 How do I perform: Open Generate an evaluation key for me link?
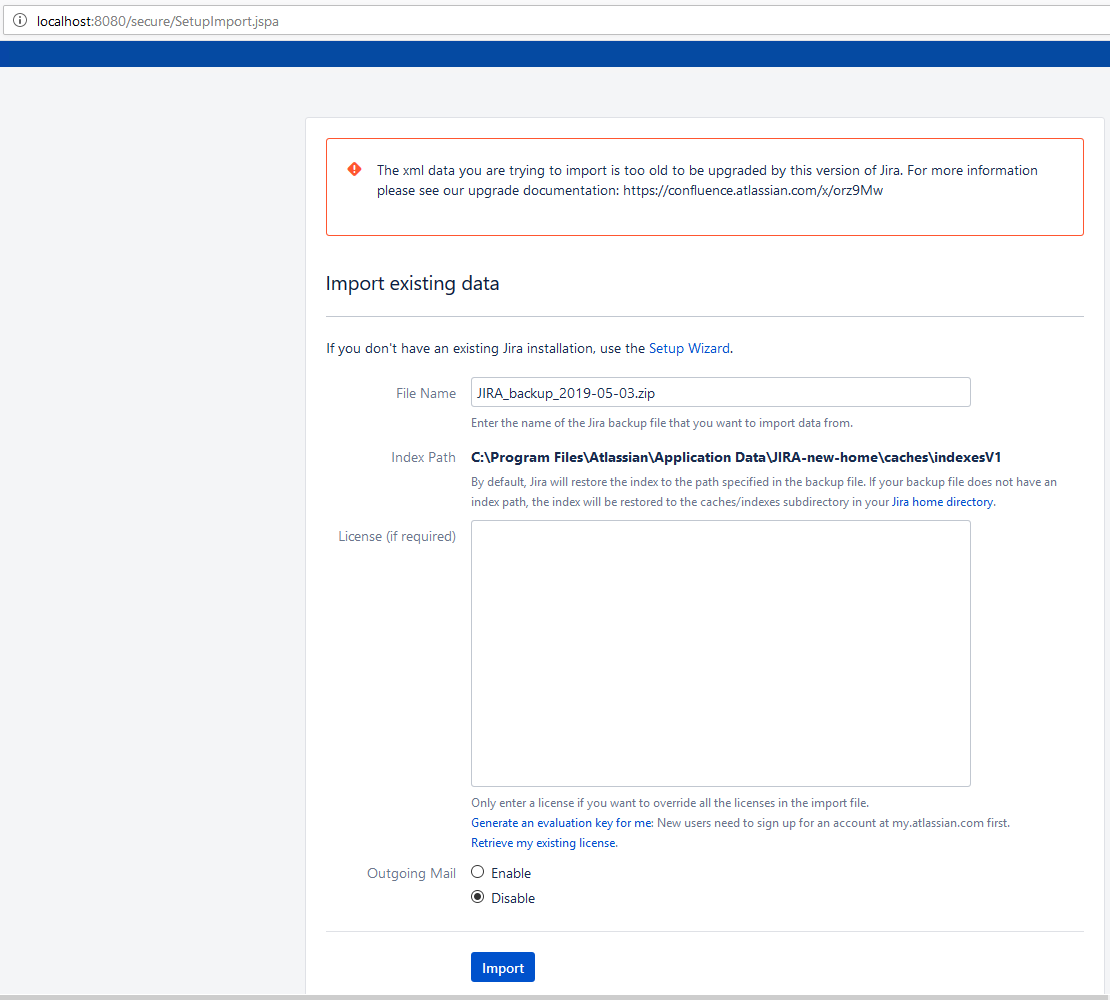click(562, 823)
